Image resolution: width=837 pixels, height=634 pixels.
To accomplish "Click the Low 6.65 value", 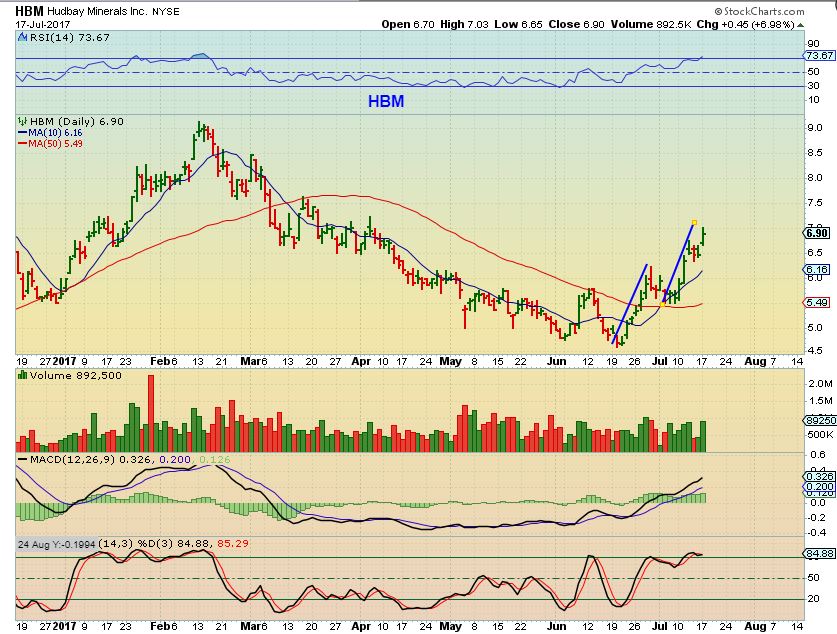I will [518, 24].
